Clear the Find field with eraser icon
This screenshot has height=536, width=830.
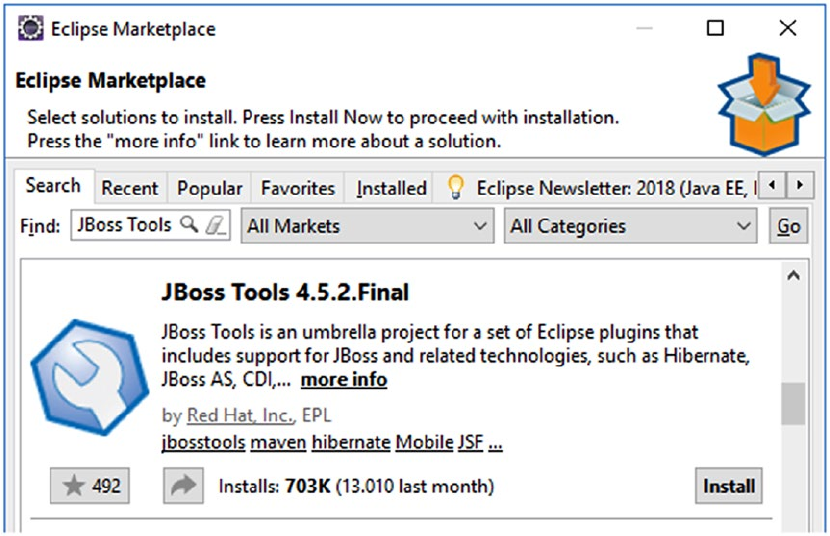coord(215,225)
